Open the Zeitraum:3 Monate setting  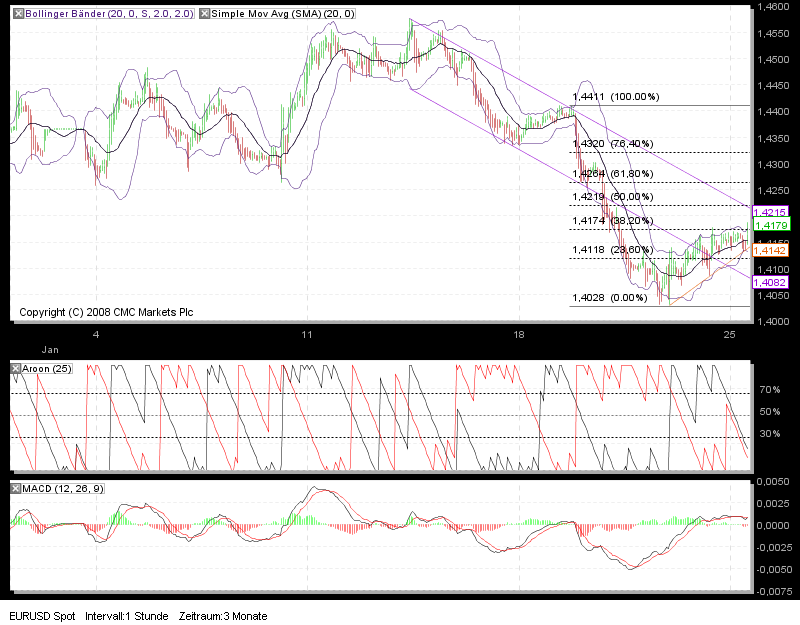coord(222,616)
